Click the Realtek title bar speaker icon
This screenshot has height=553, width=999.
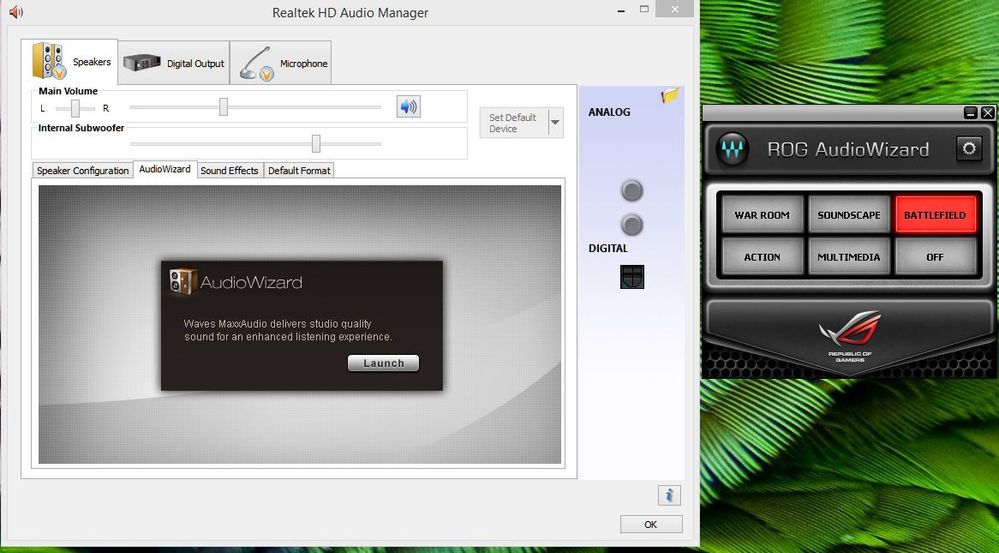click(x=16, y=12)
